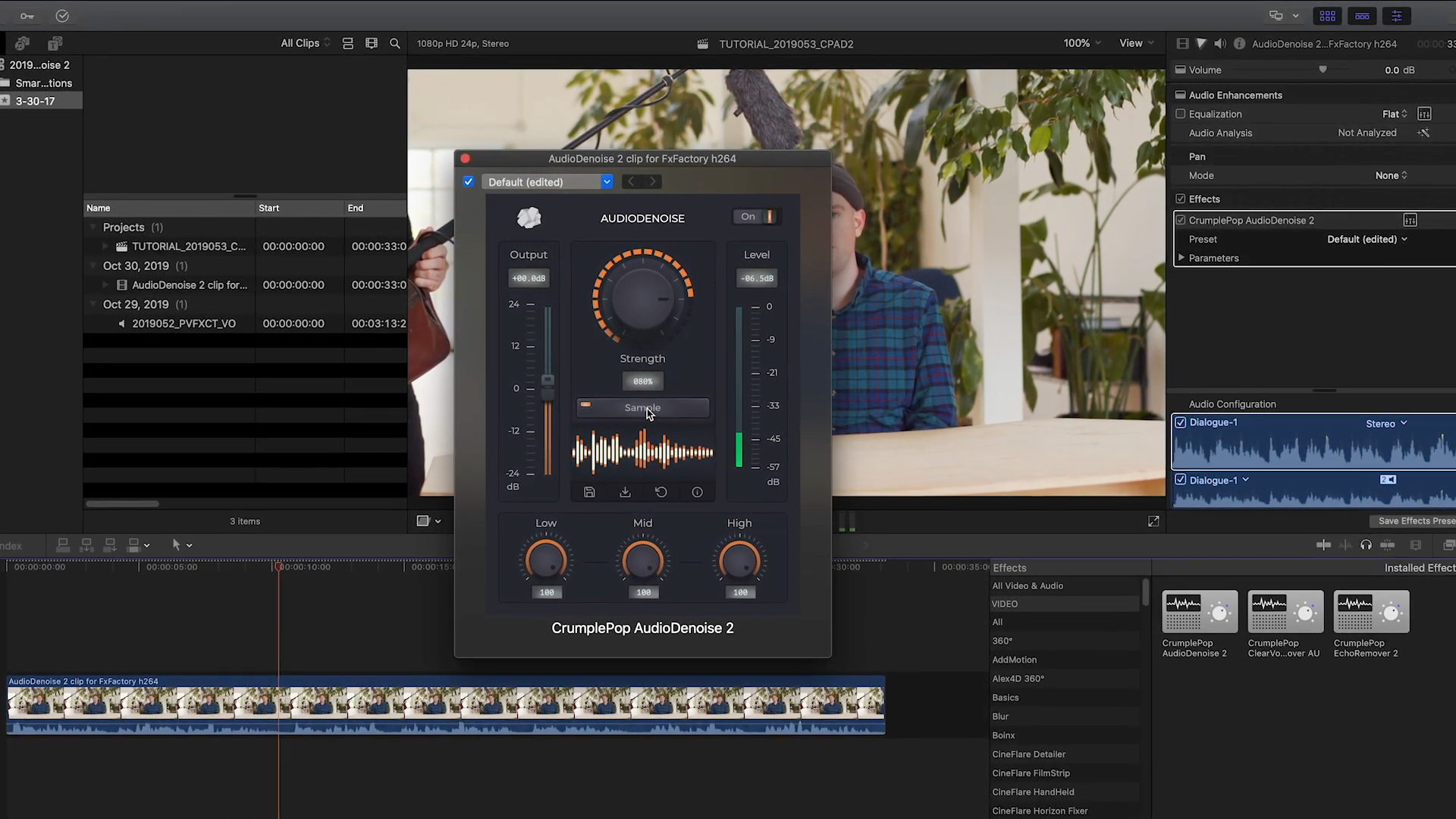Show the video inspector filmstrip icon
This screenshot has width=1456, height=819.
1182,44
